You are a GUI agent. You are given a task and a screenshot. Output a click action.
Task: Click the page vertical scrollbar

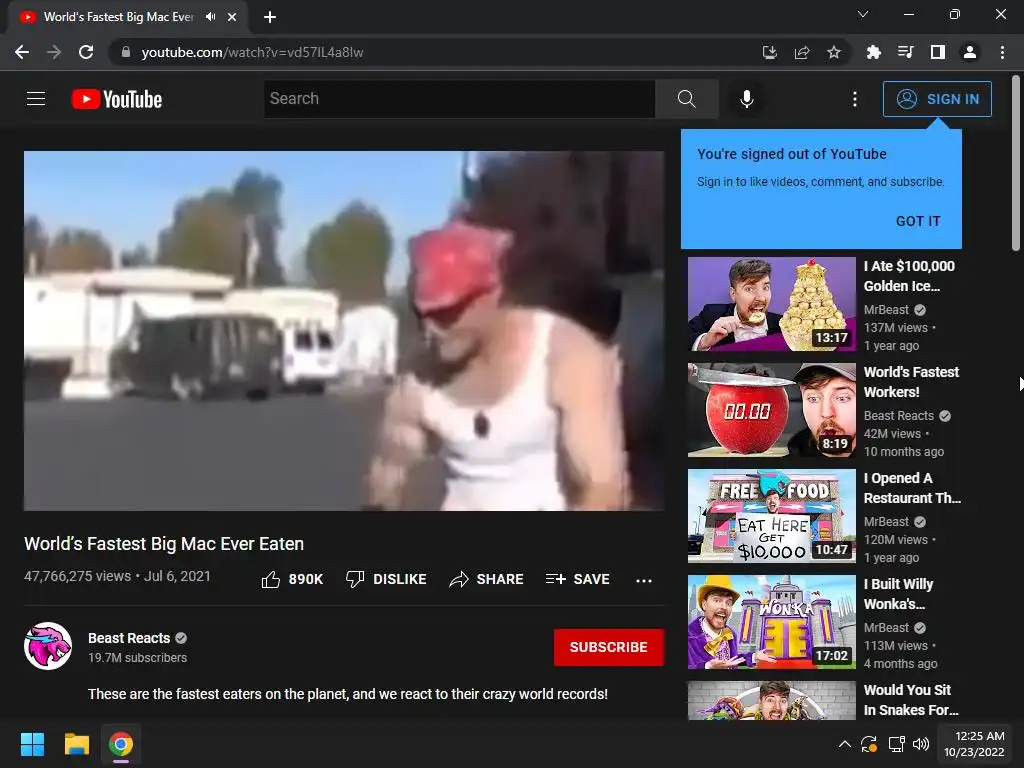pos(1016,163)
